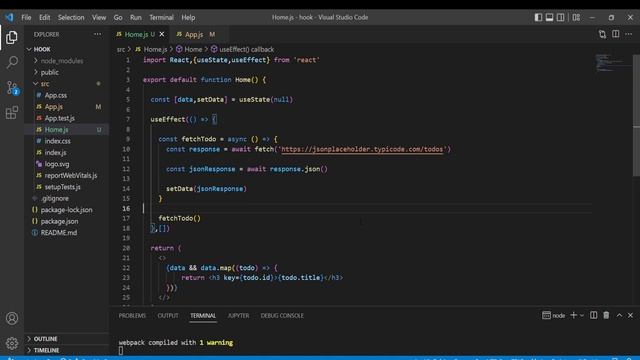Viewport: 640px width, 360px height.
Task: Open package-lock.json in the explorer
Action: point(66,209)
